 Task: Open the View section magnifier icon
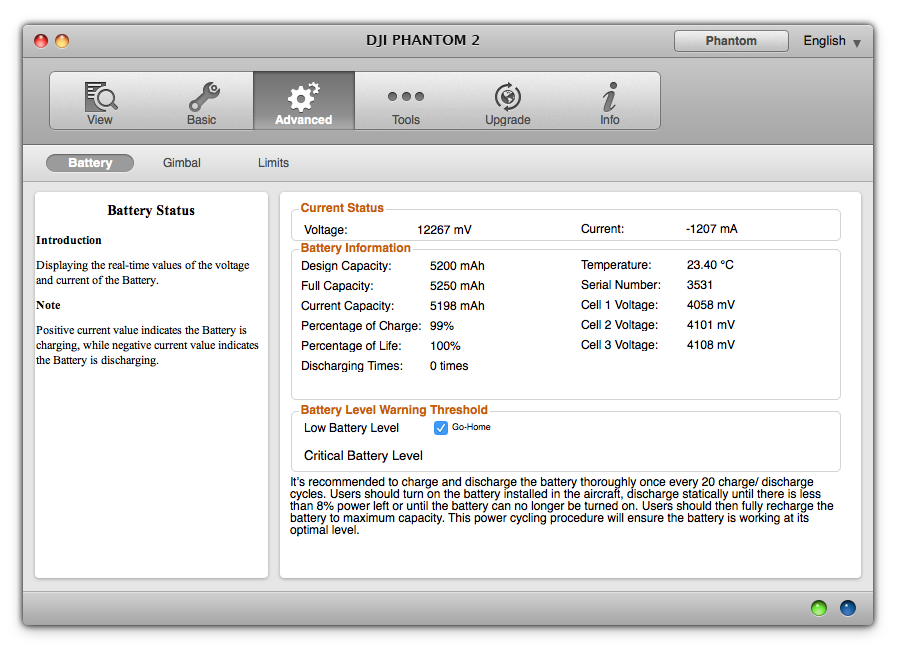101,96
